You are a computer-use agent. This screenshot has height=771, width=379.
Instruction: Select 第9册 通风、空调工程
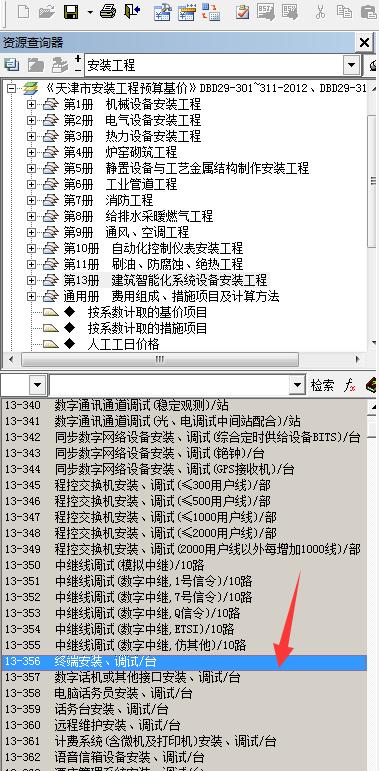coord(126,232)
